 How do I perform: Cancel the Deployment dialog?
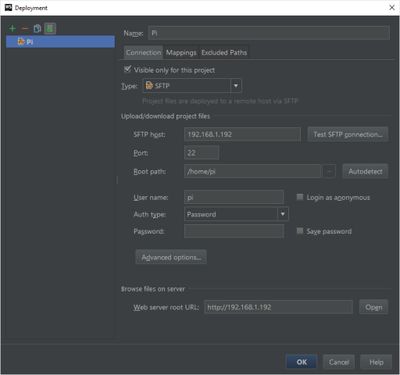coord(339,362)
